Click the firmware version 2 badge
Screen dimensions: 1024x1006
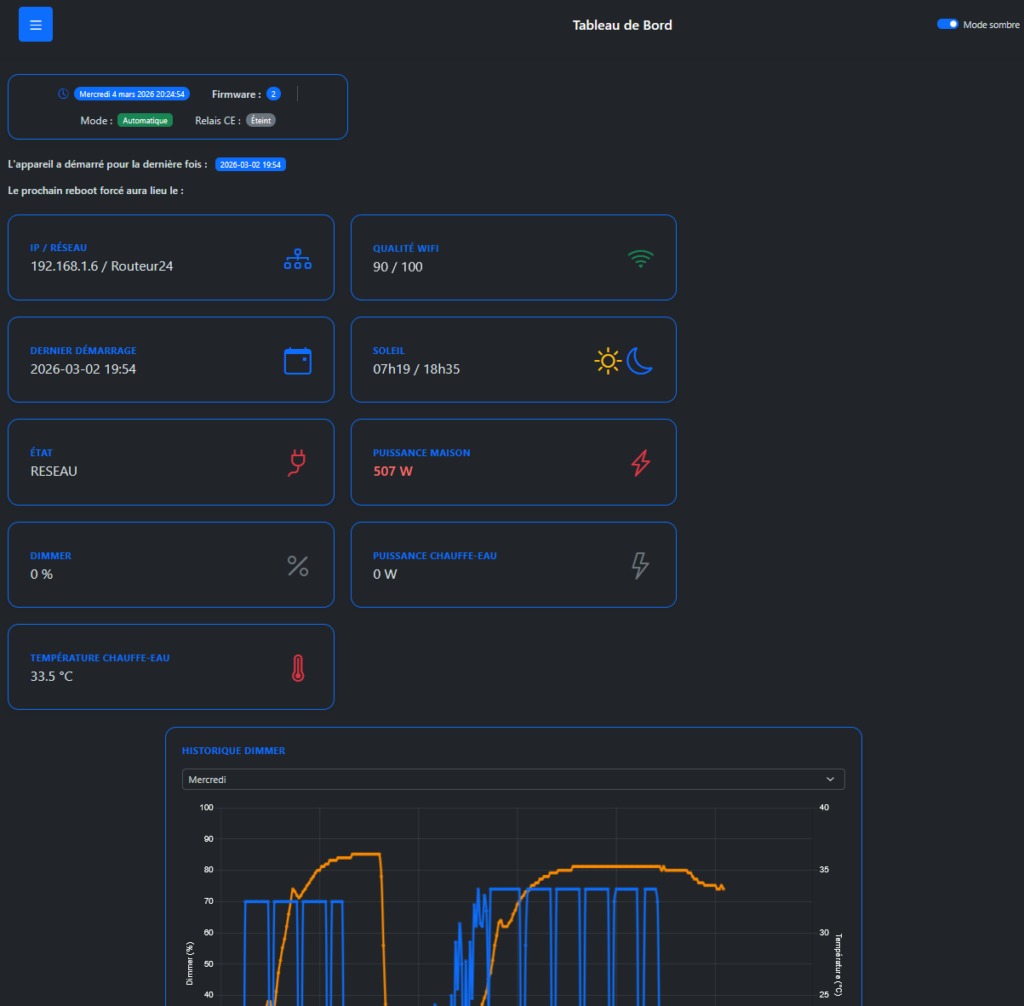click(x=273, y=94)
